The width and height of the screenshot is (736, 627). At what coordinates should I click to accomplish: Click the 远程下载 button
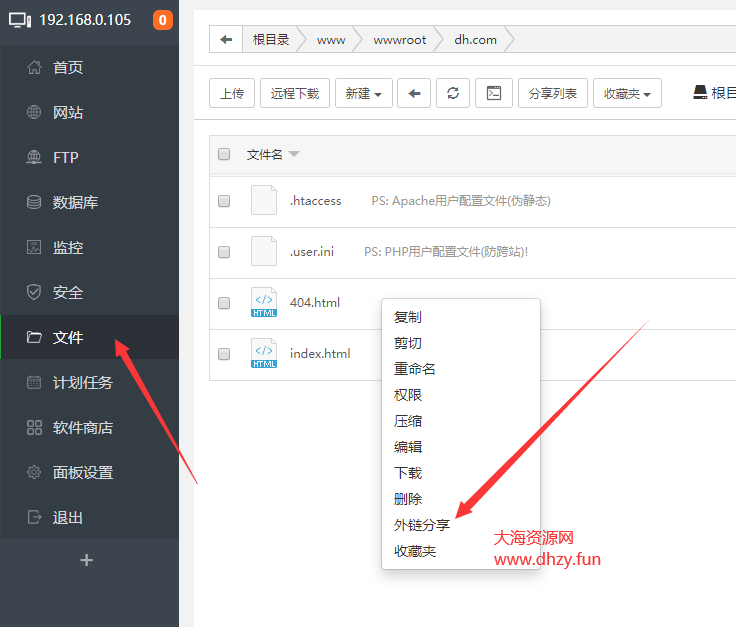pyautogui.click(x=295, y=93)
